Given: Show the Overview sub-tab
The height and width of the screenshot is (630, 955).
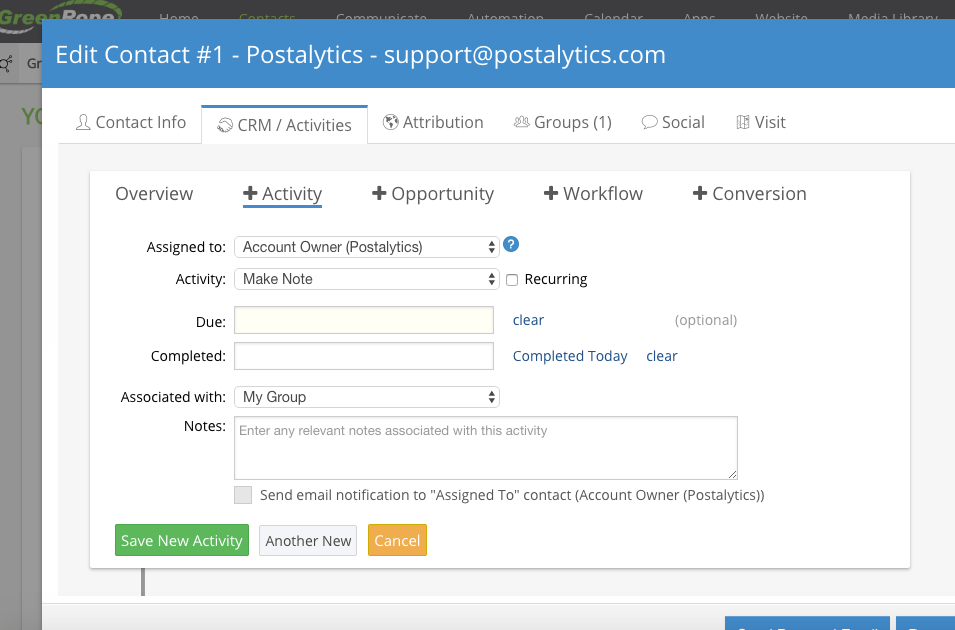Looking at the screenshot, I should [154, 194].
